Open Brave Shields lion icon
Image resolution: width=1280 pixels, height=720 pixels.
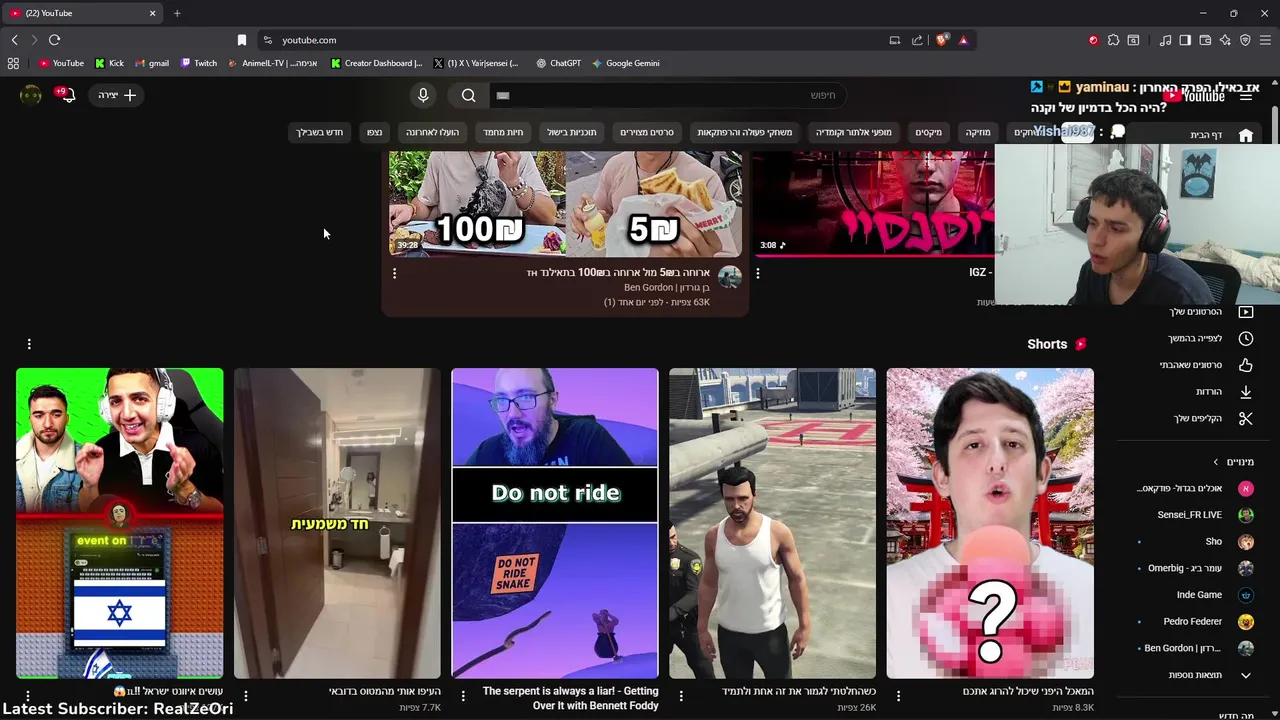click(942, 40)
